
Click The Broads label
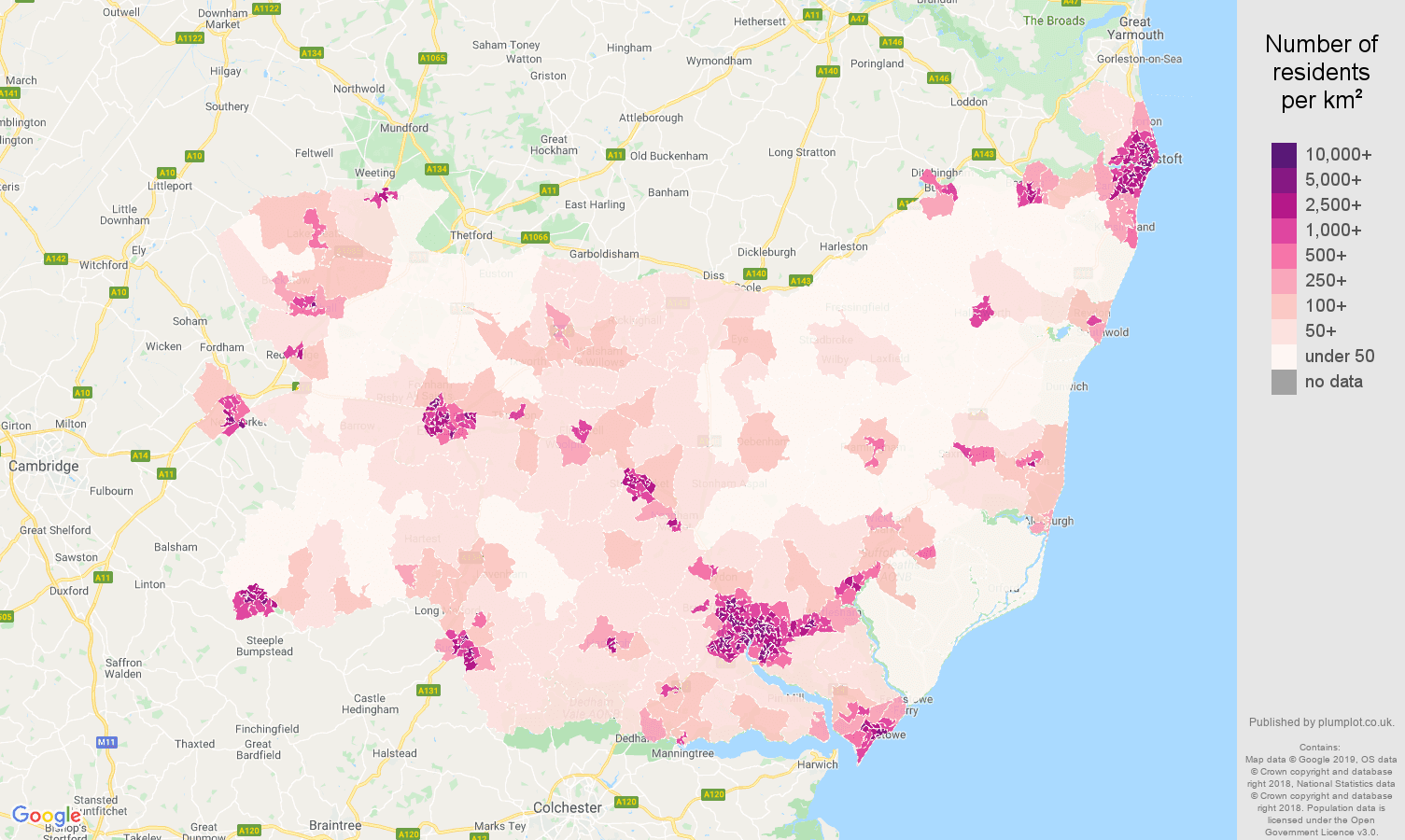1054,21
